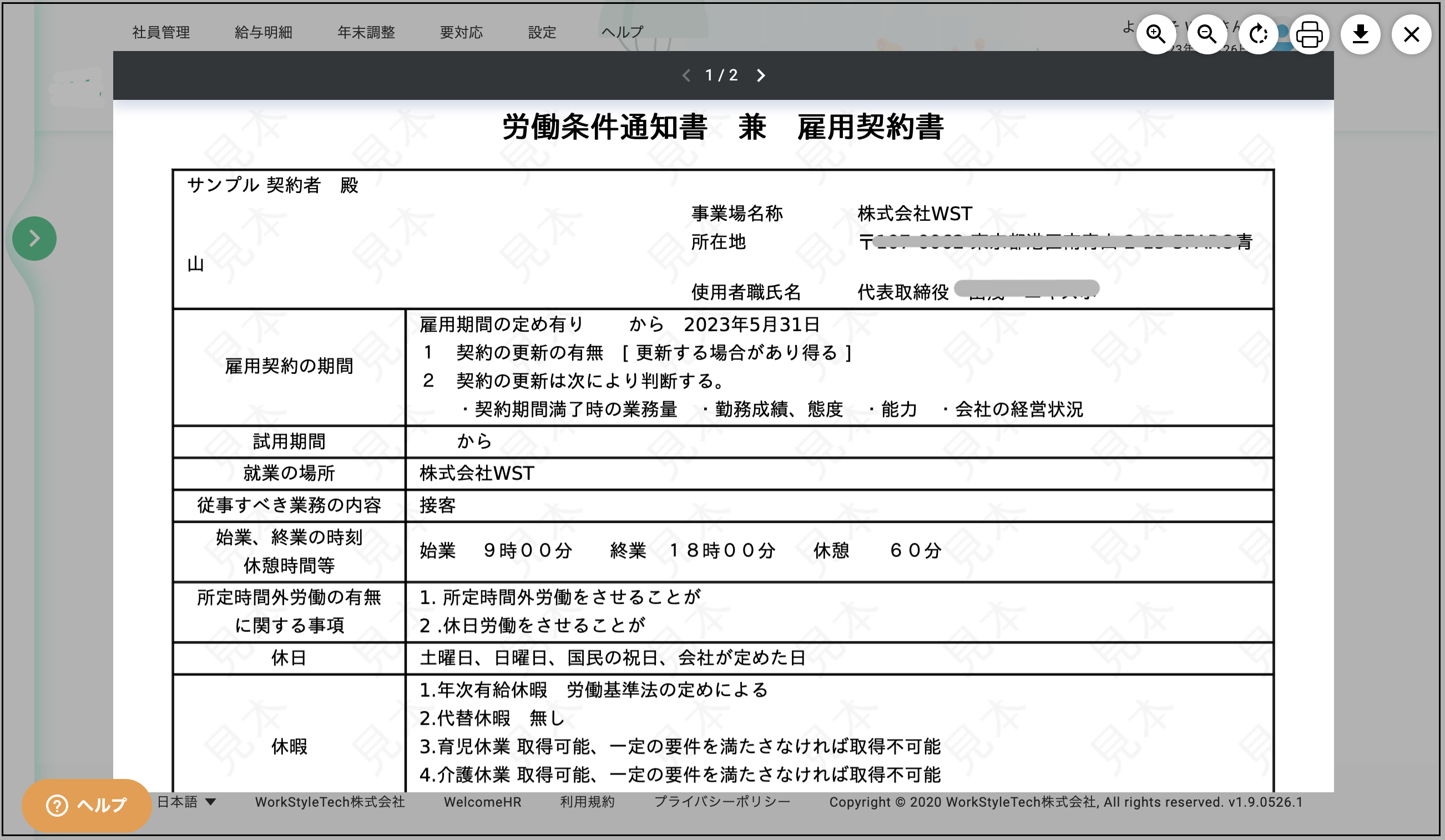Click 始業 9時00分 text
The image size is (1445, 840).
tap(496, 550)
